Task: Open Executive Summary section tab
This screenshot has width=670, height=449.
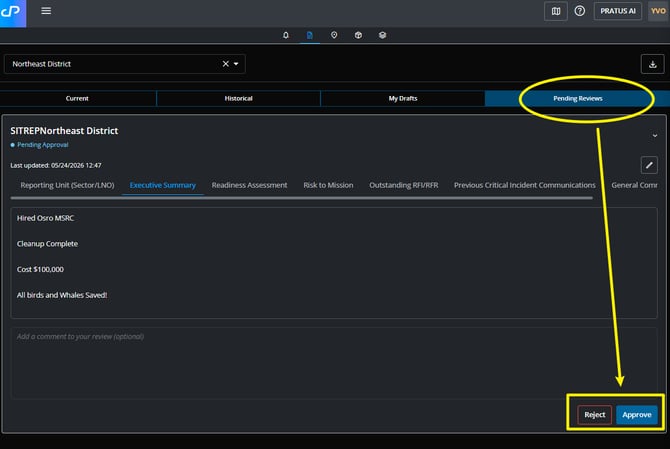Action: click(x=162, y=185)
